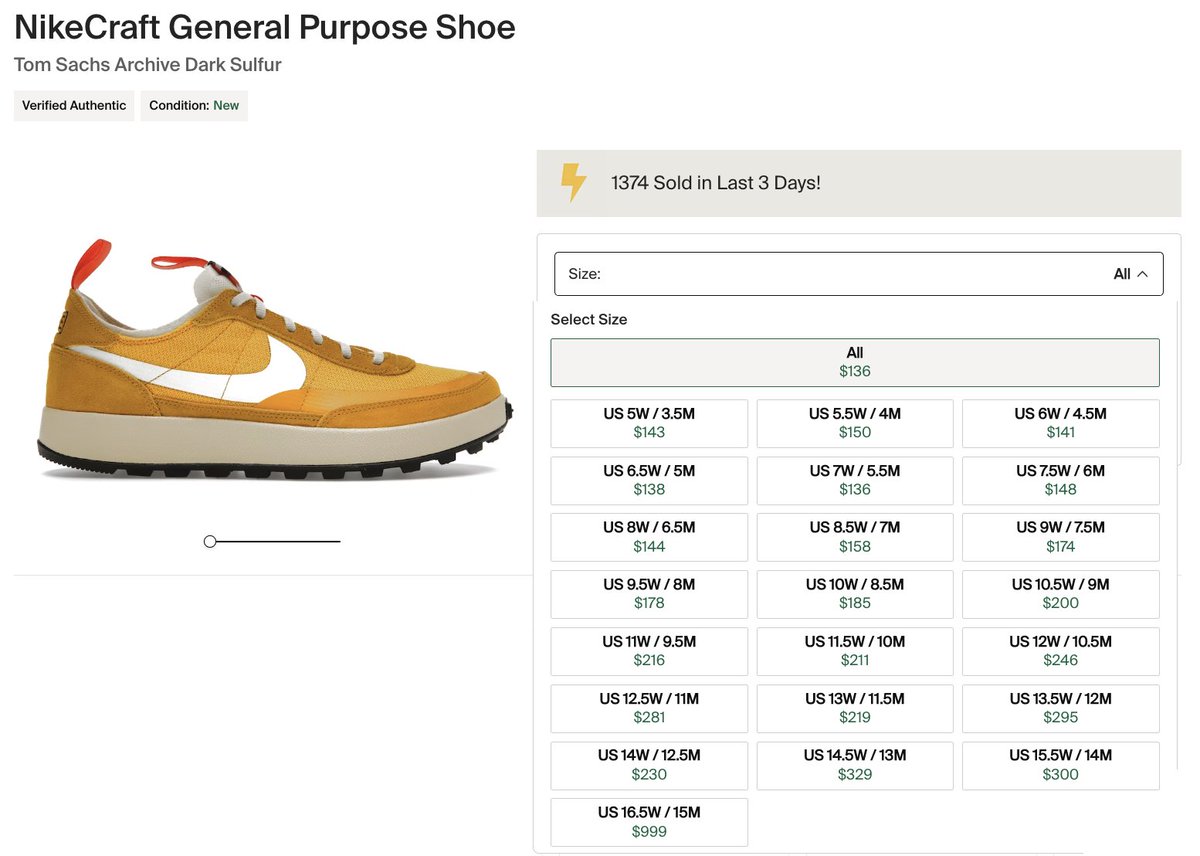The width and height of the screenshot is (1200, 856).
Task: Click Tom Sachs Archive Dark Sulfur subtitle
Action: click(x=148, y=65)
